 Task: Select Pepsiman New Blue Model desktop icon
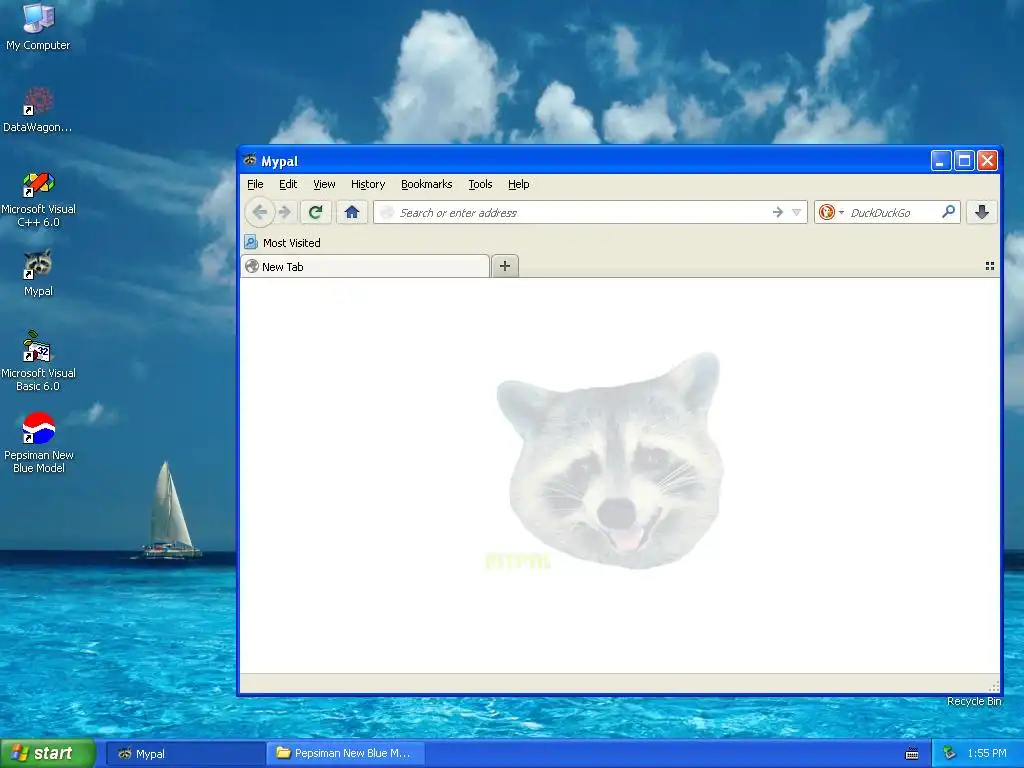(x=39, y=443)
